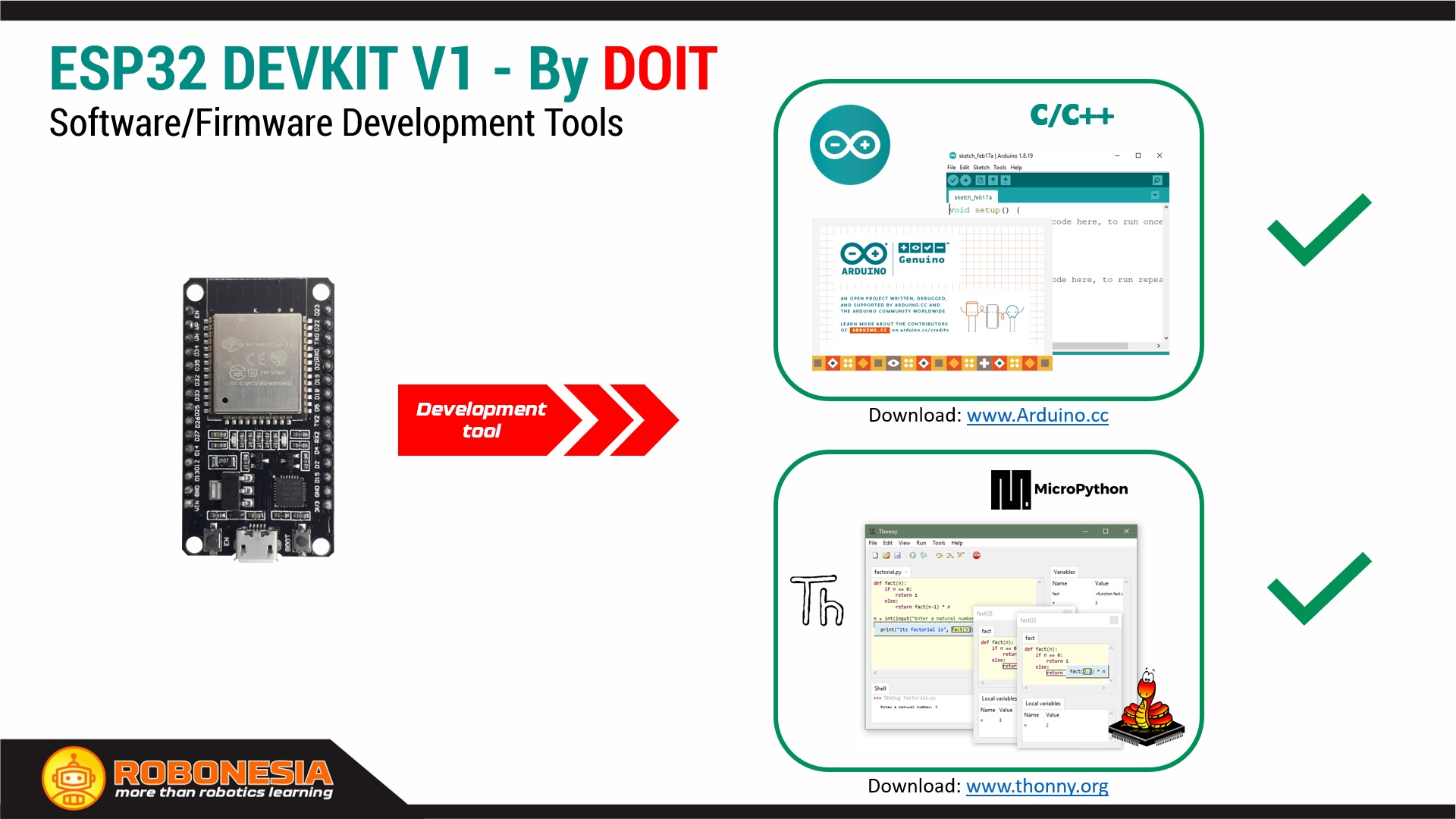Click the Thonny Step into icon

pyautogui.click(x=950, y=555)
